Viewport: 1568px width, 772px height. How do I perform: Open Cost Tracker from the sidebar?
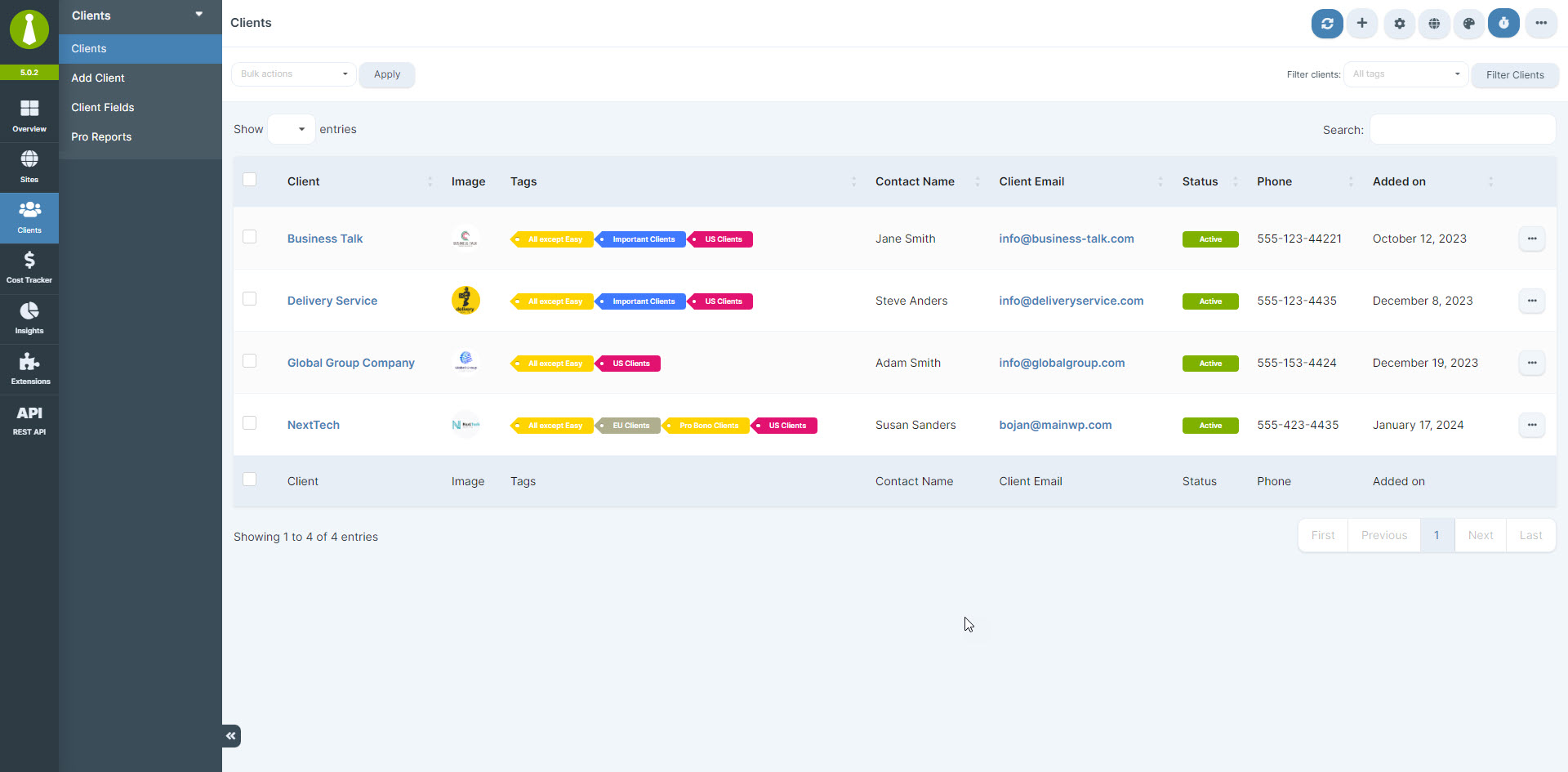(29, 268)
